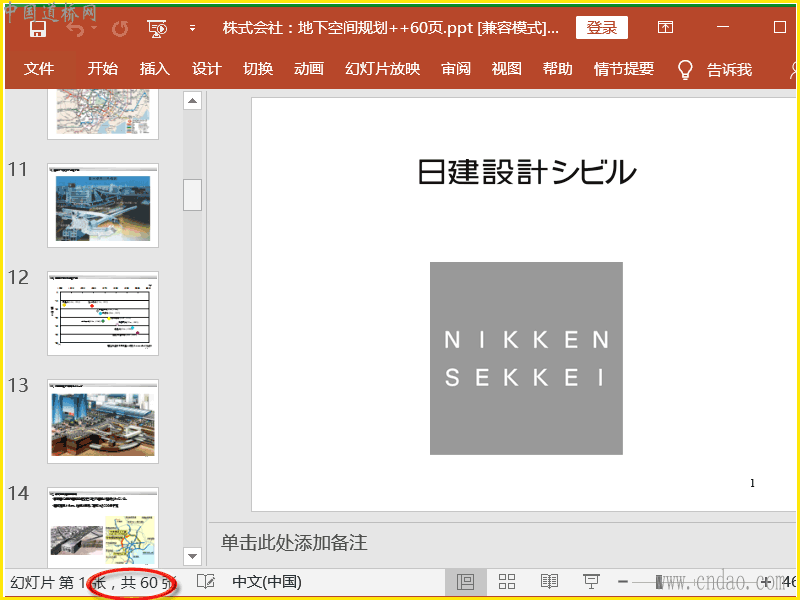Open the Ribbon Display Options icon
The height and width of the screenshot is (600, 800).
click(x=665, y=28)
